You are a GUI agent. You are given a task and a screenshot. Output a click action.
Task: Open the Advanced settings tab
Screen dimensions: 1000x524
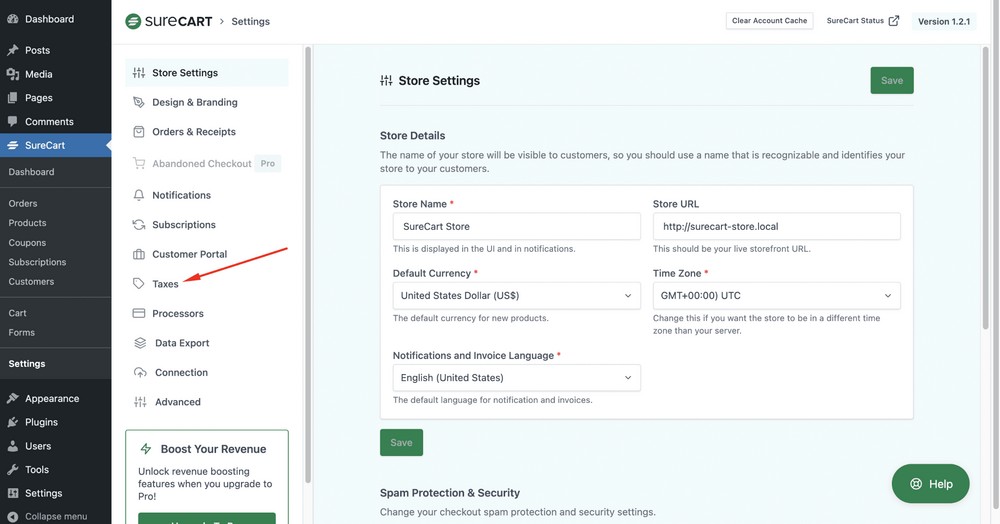176,402
